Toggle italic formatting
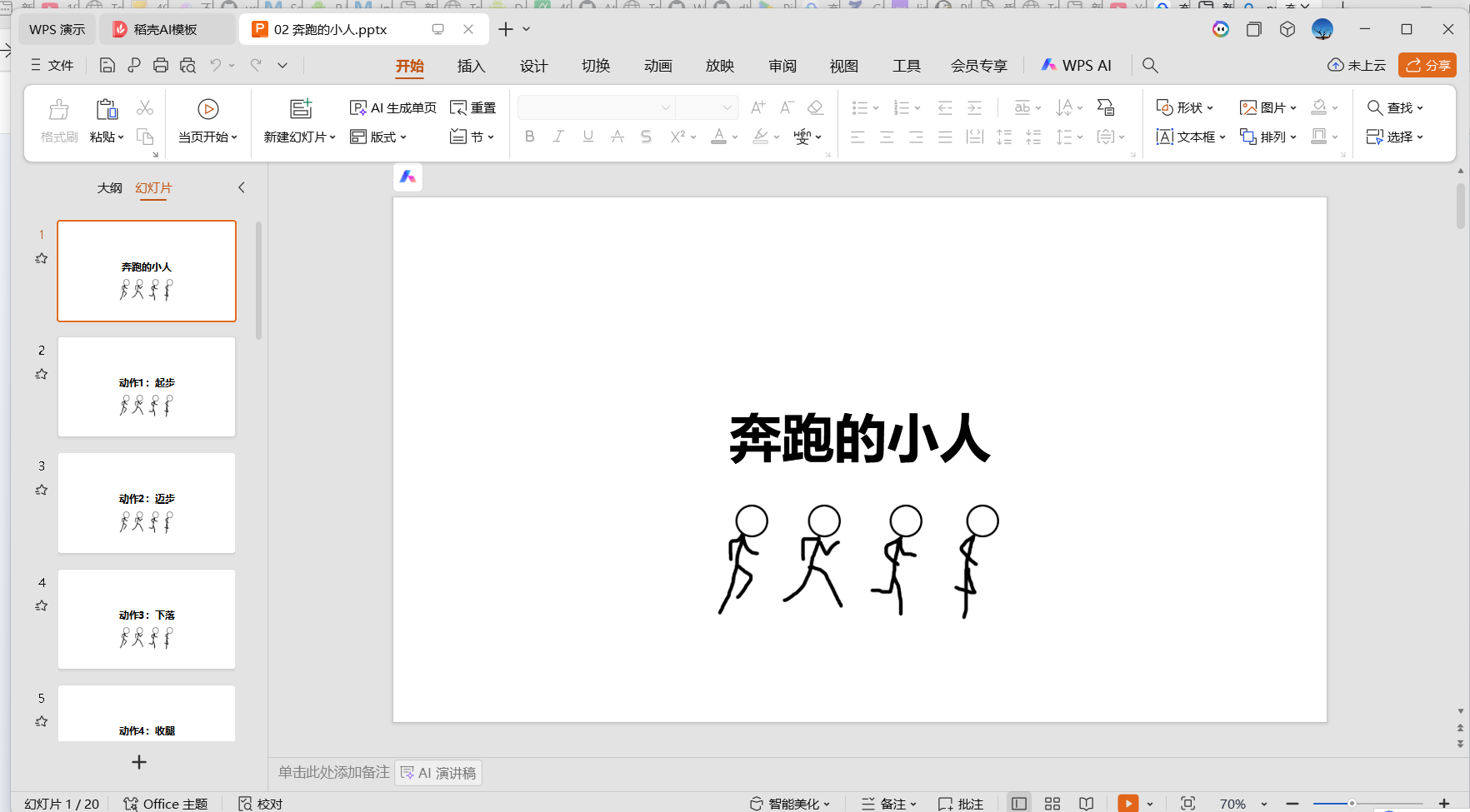Screen dimensions: 1470x812 tap(558, 136)
